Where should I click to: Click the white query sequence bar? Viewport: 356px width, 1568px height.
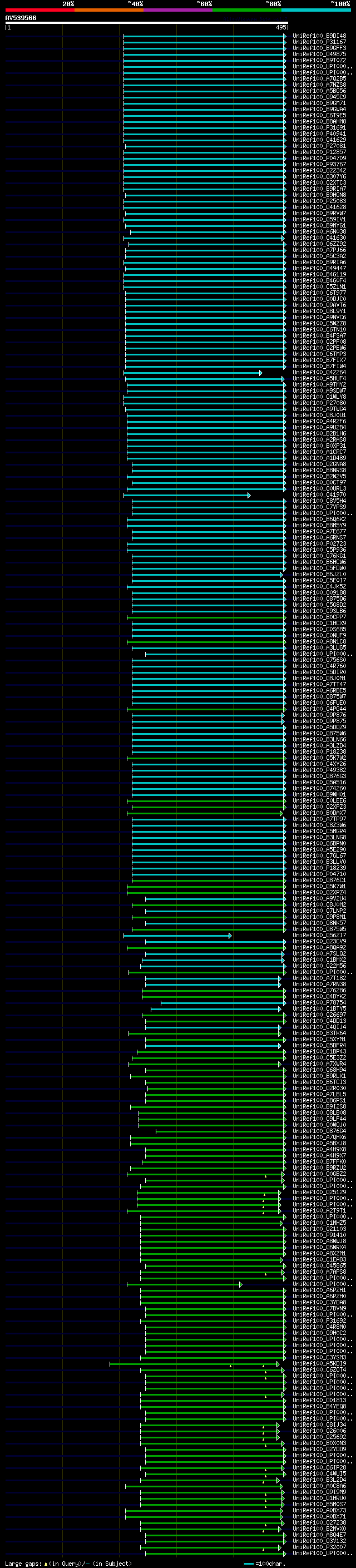click(146, 22)
